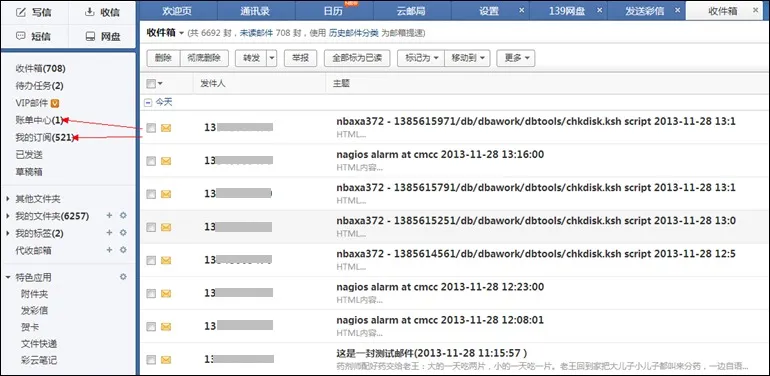Switch to the 日历 tab
This screenshot has height=376, width=770.
pyautogui.click(x=334, y=11)
